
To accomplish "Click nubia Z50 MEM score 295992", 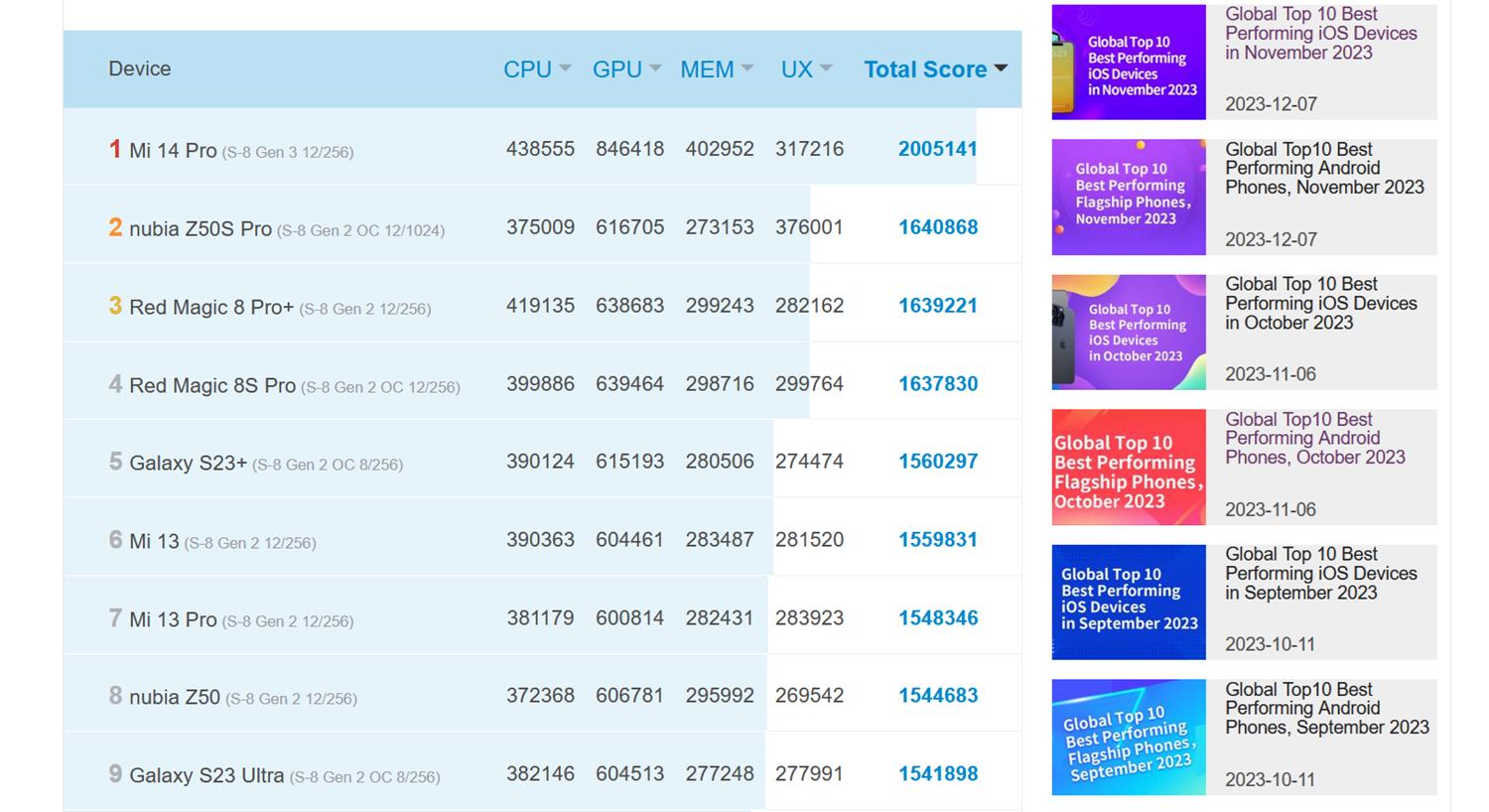I will coord(720,696).
